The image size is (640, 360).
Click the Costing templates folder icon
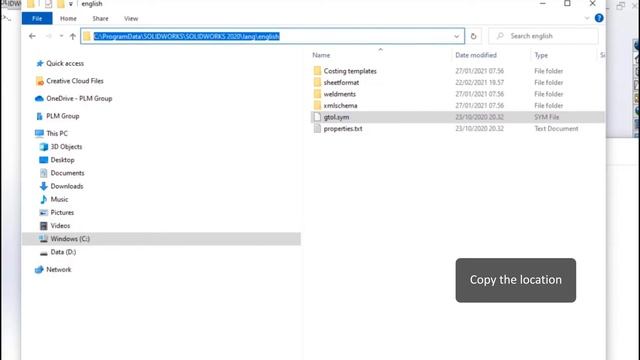(317, 71)
